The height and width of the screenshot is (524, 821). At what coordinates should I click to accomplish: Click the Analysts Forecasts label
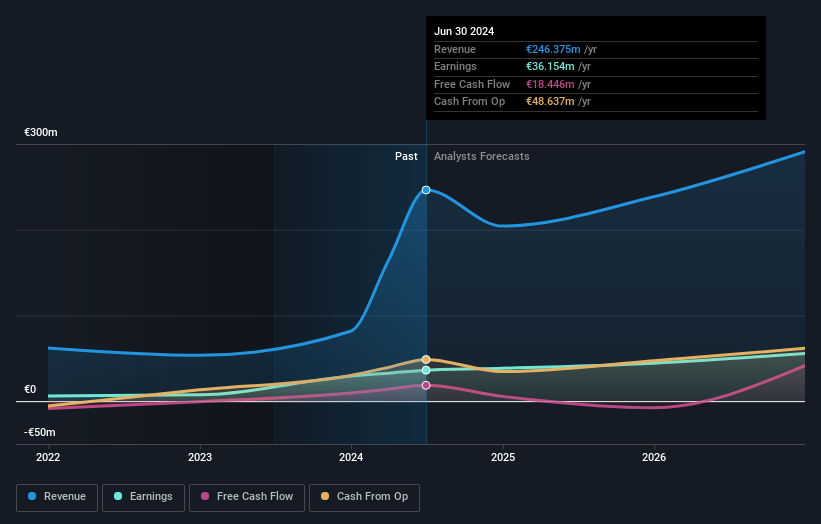(481, 156)
